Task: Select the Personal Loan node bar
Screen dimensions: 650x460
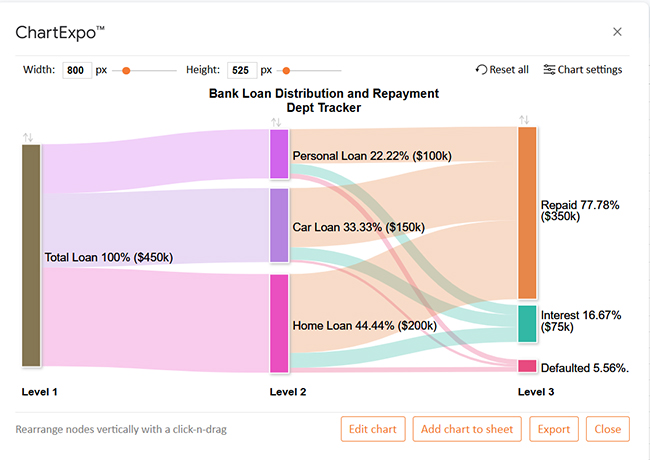Action: point(279,154)
